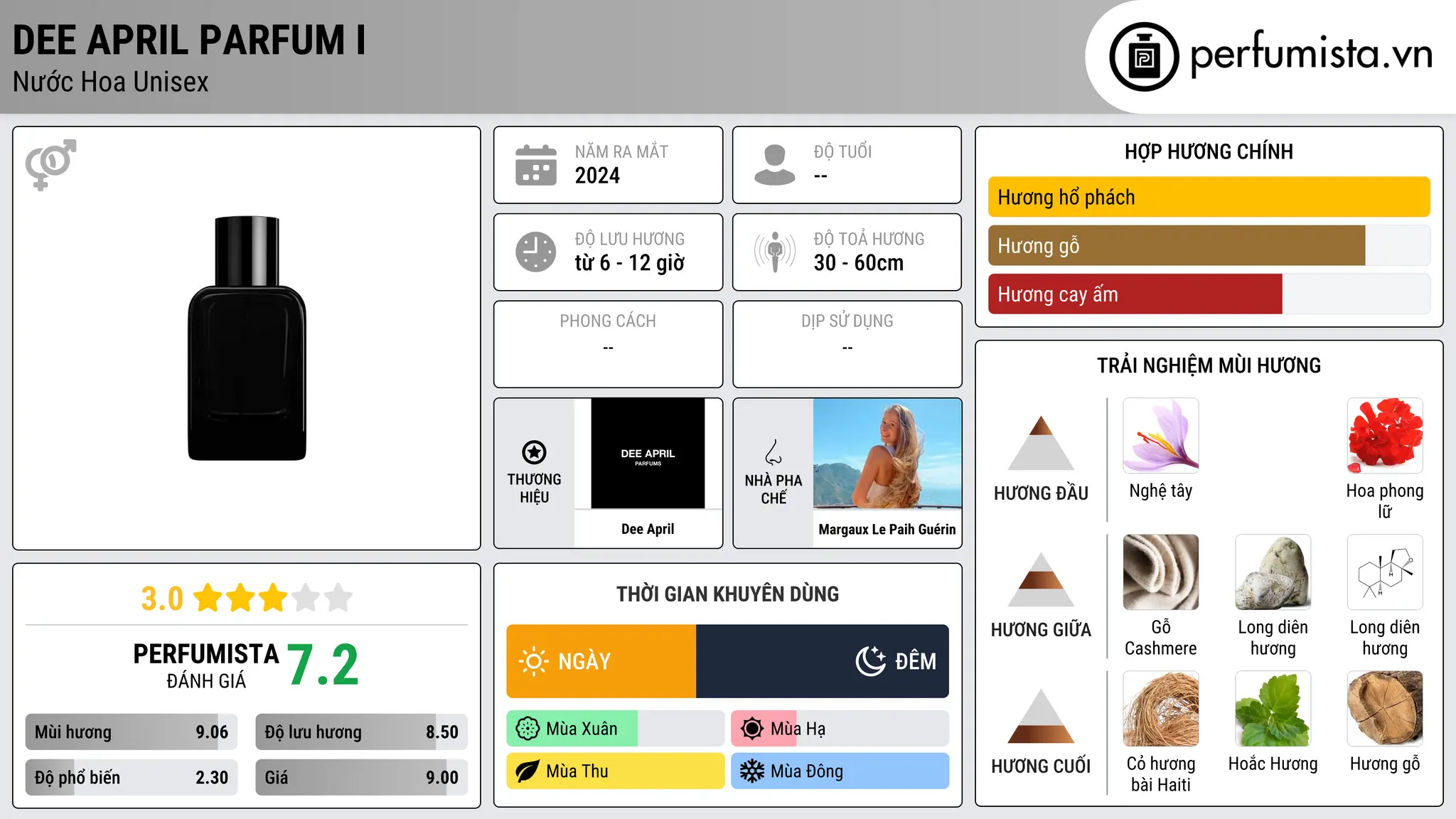This screenshot has width=1456, height=819.
Task: Select the Gỗ Cashmere fabric image
Action: pos(1161,572)
